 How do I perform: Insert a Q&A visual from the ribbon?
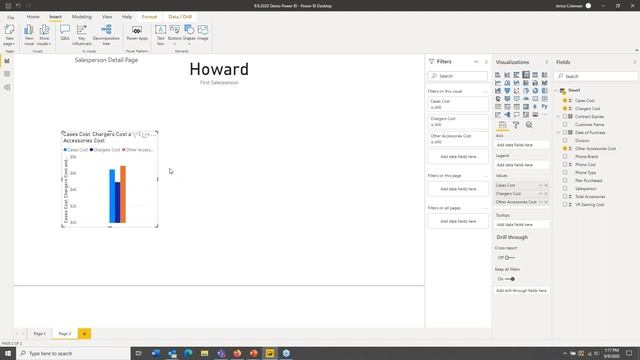point(64,33)
